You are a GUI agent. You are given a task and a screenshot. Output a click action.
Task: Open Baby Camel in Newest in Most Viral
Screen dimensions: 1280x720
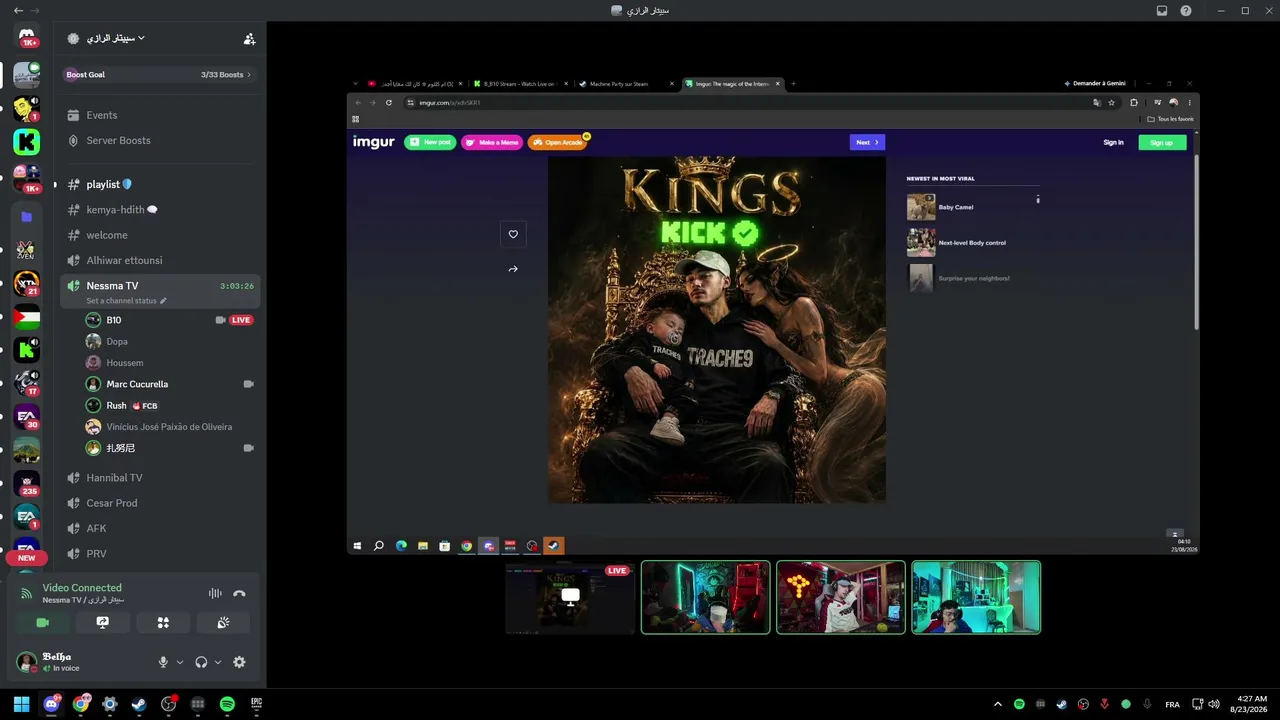point(955,207)
